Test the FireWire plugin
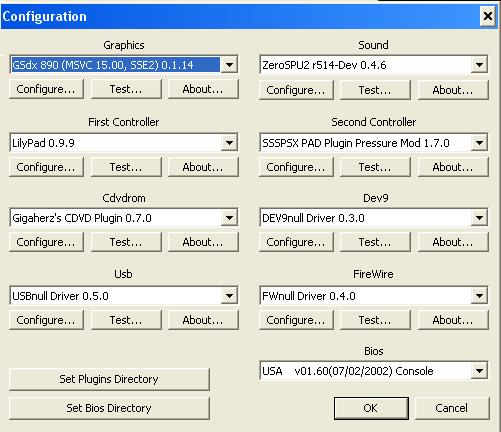This screenshot has height=432, width=501. click(375, 320)
